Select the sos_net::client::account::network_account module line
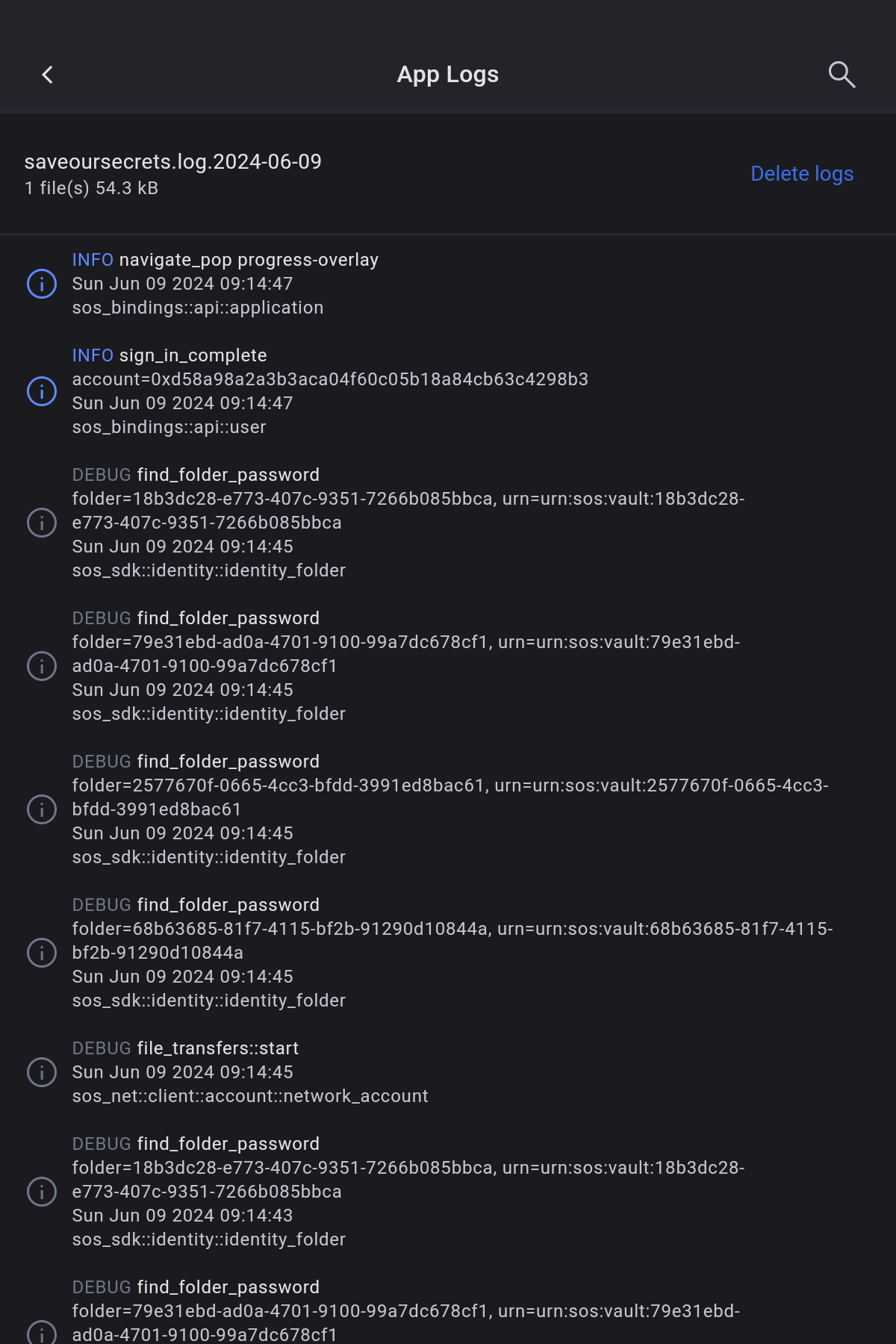Screen dimensions: 896x1344 [249, 1096]
